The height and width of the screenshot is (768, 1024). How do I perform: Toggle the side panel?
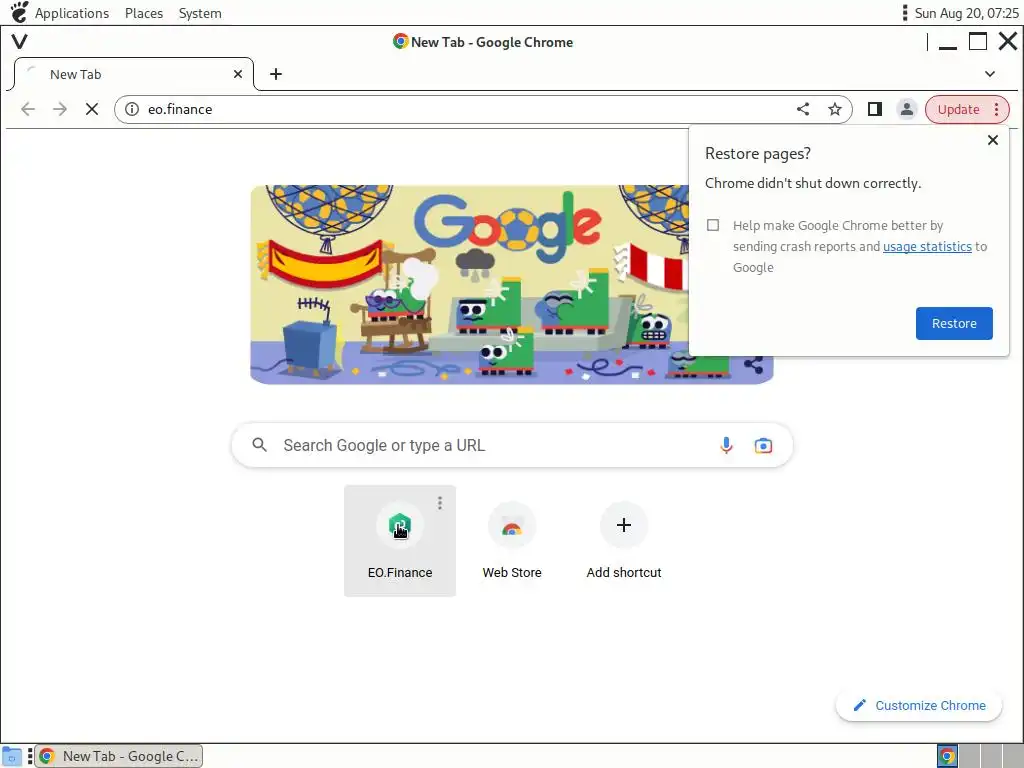point(874,109)
